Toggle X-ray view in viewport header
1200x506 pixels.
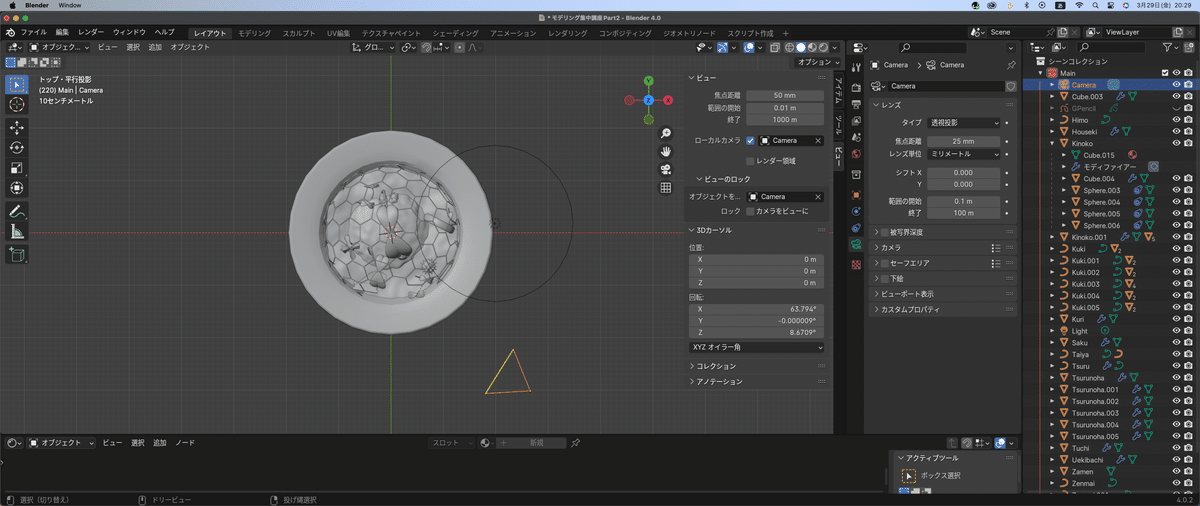point(775,47)
